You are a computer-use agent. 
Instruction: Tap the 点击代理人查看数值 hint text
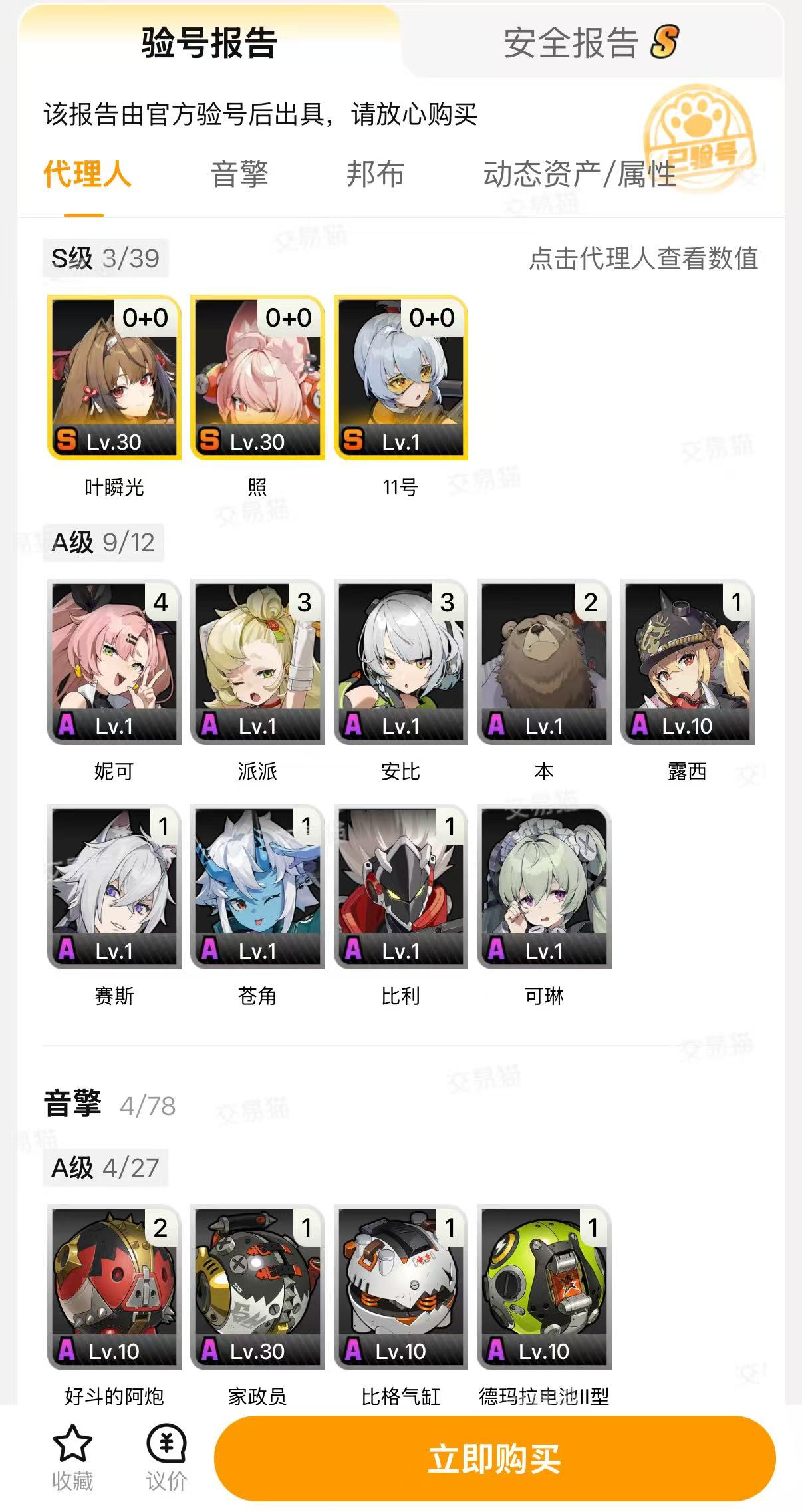643,258
